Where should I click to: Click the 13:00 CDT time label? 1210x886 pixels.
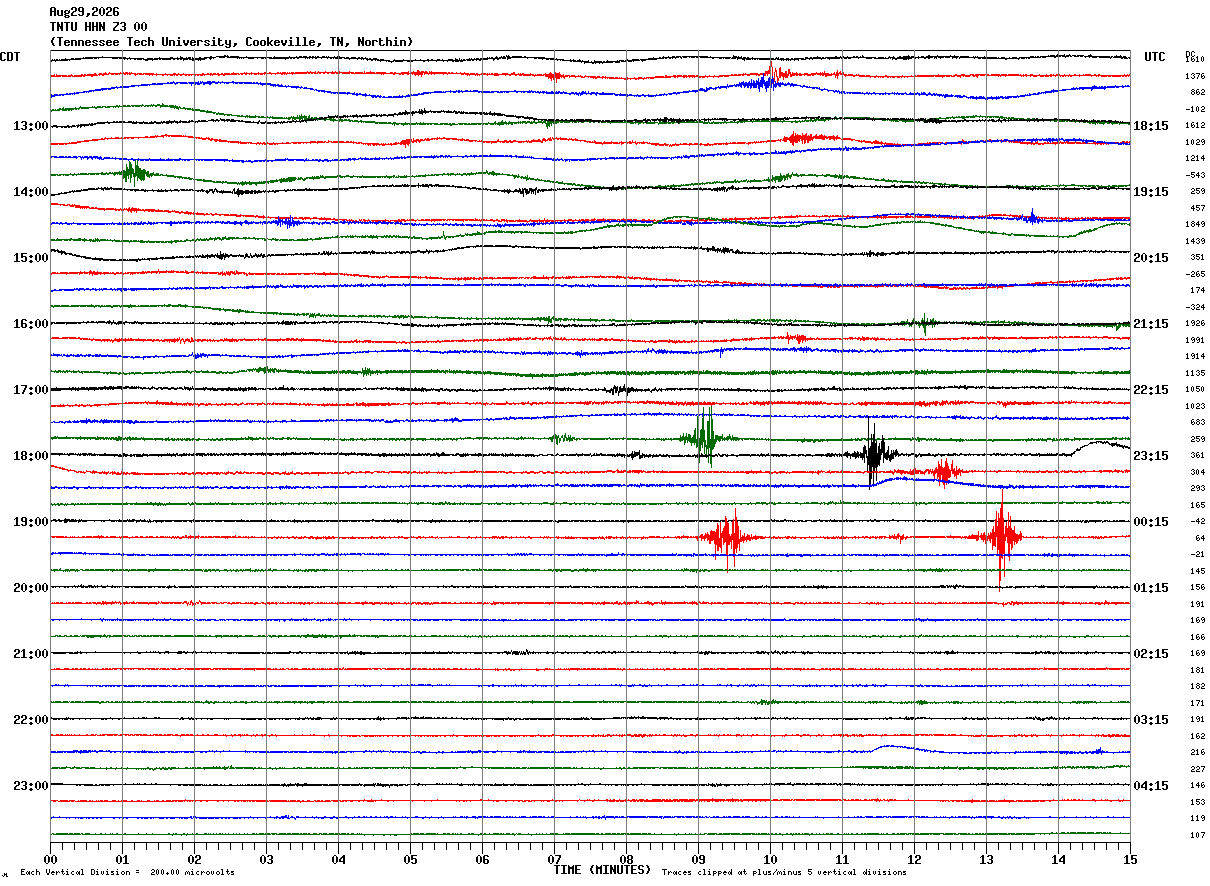coord(31,126)
